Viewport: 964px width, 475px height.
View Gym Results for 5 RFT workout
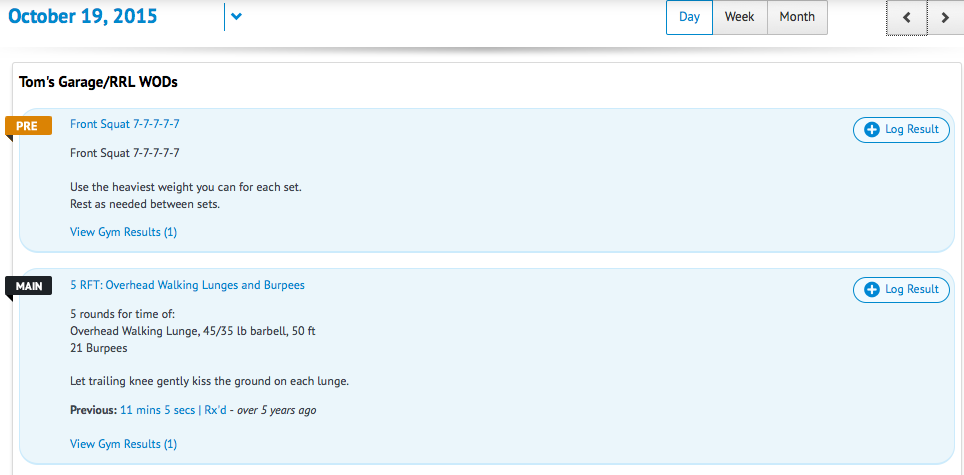pyautogui.click(x=124, y=444)
